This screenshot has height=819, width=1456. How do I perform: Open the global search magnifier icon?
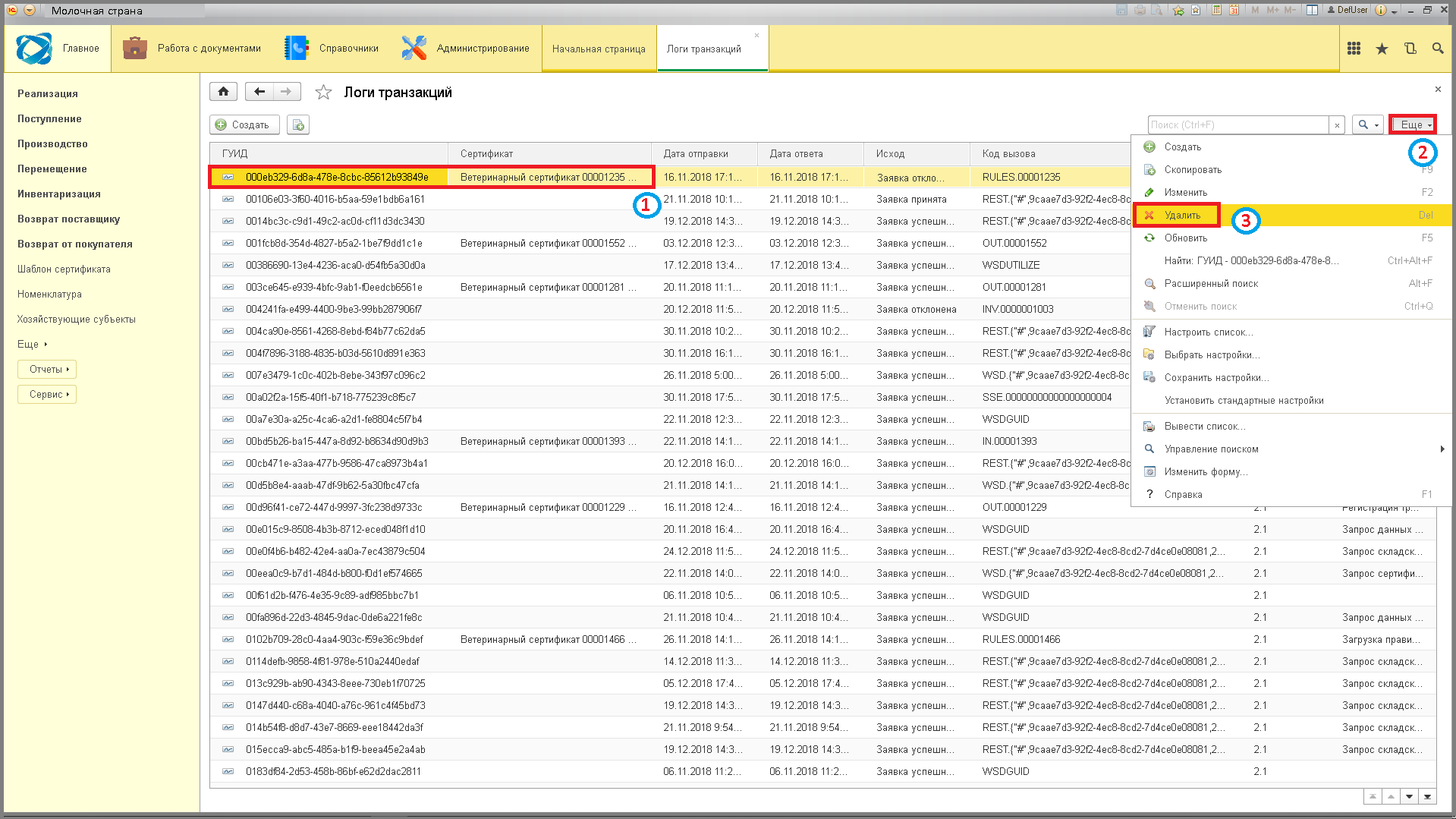[1438, 49]
